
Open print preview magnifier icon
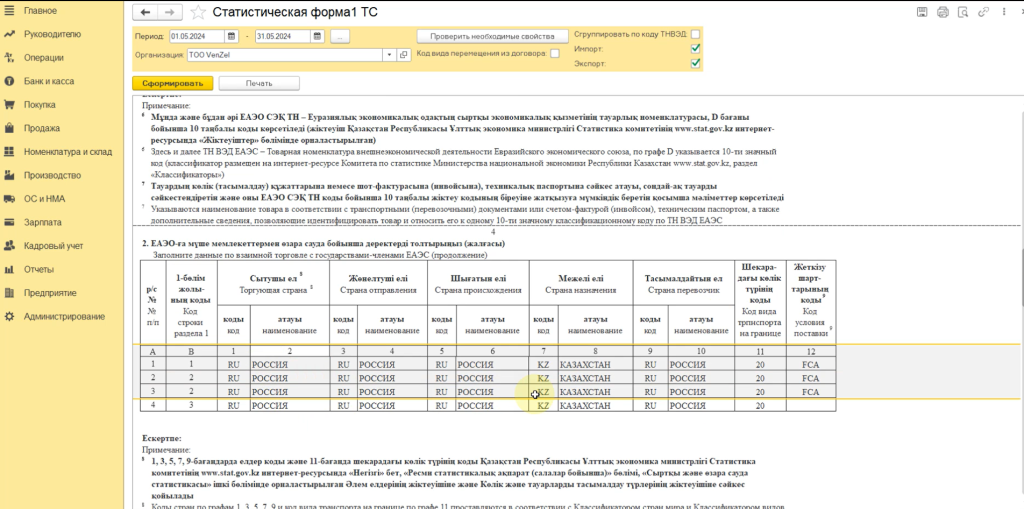(962, 11)
